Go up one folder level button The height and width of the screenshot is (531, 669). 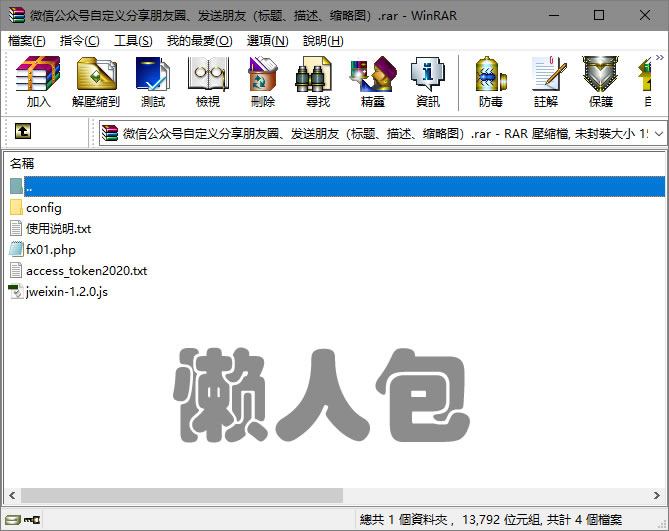tap(22, 131)
